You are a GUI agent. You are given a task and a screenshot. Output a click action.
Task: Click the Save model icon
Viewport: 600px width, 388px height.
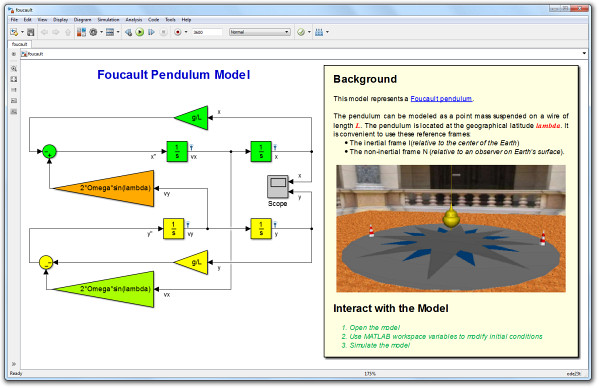point(31,32)
